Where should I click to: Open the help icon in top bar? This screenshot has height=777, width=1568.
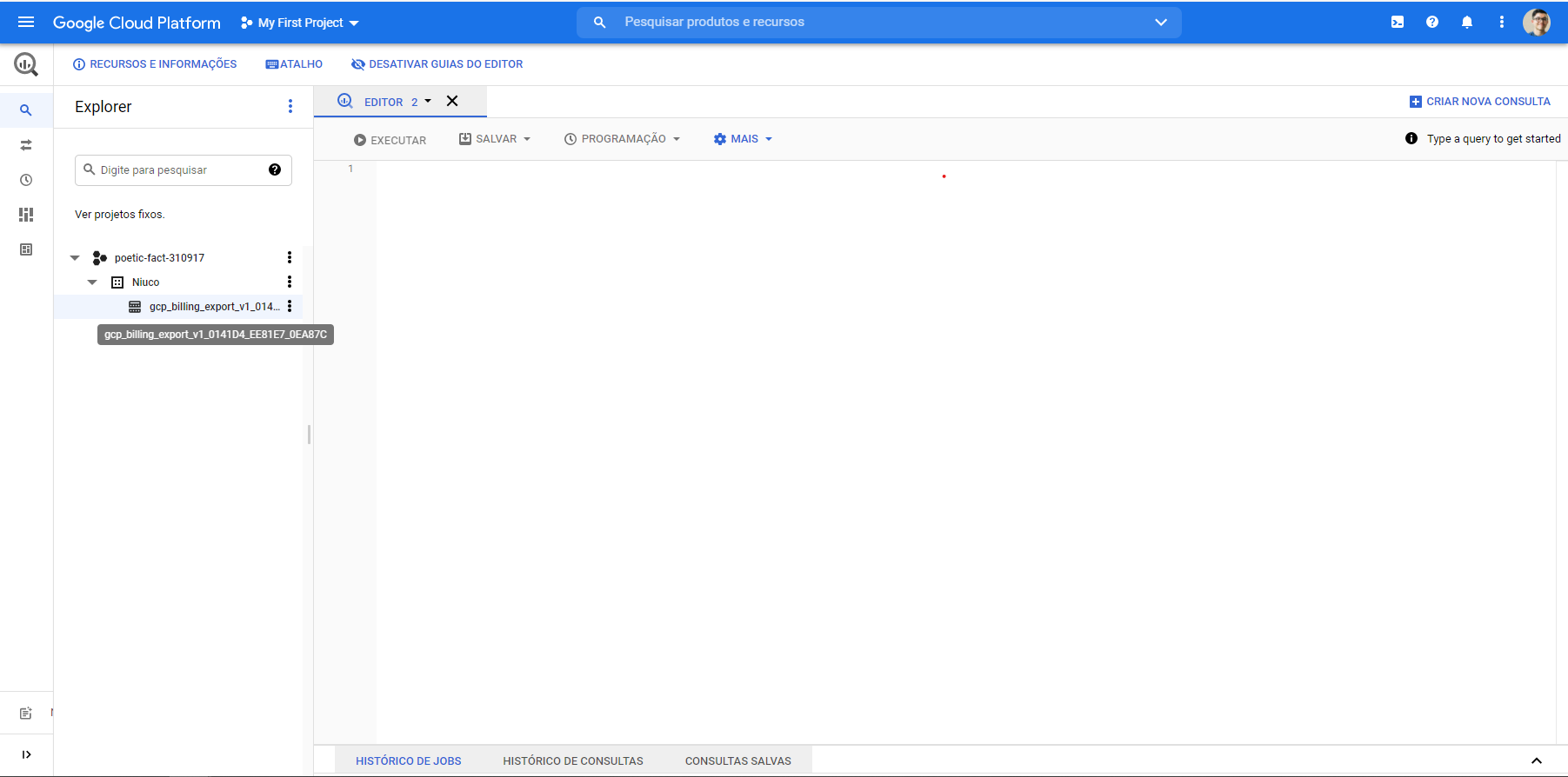coord(1432,22)
